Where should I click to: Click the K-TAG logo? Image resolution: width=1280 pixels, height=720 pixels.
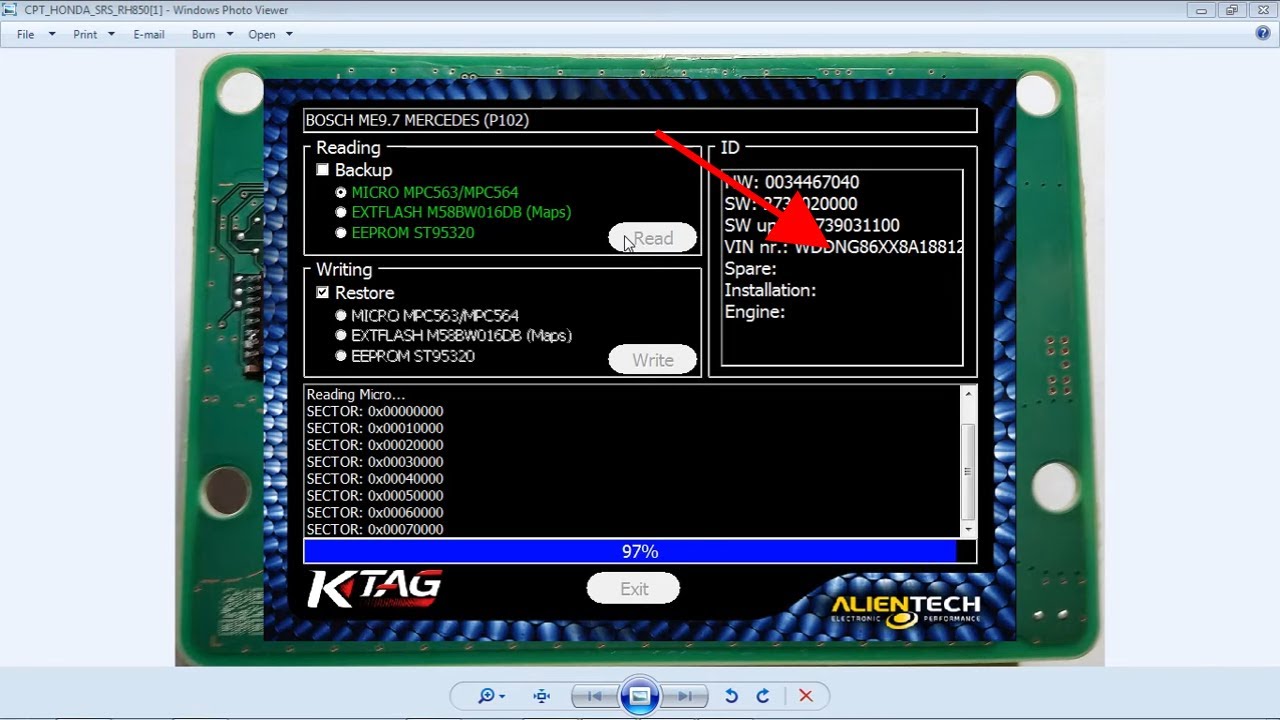tap(375, 589)
